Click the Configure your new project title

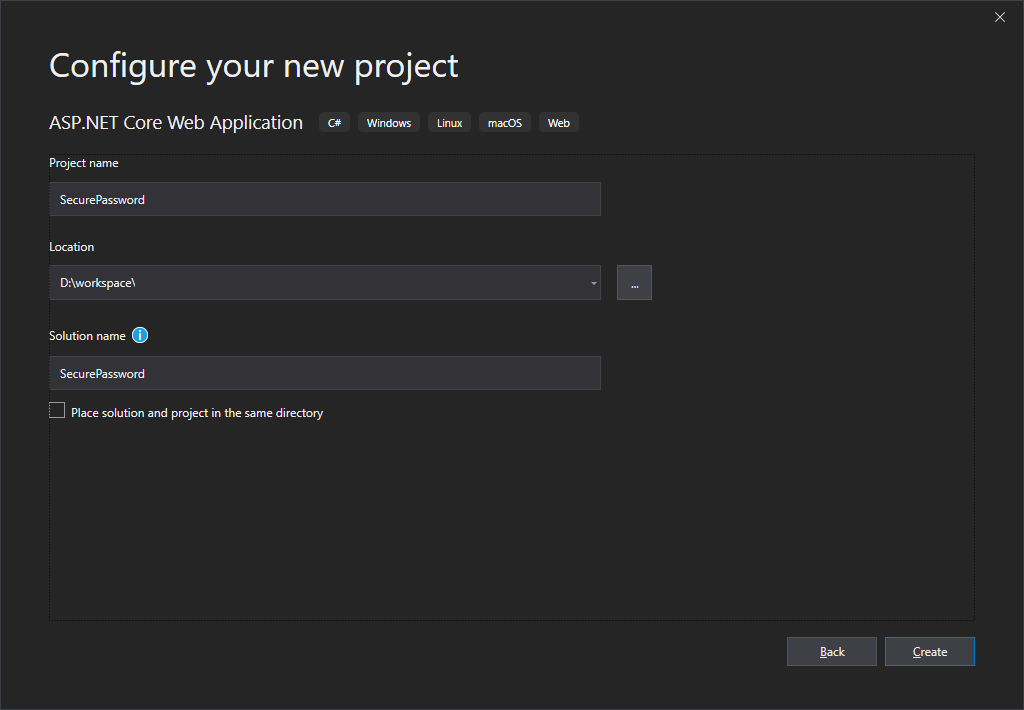pyautogui.click(x=253, y=67)
